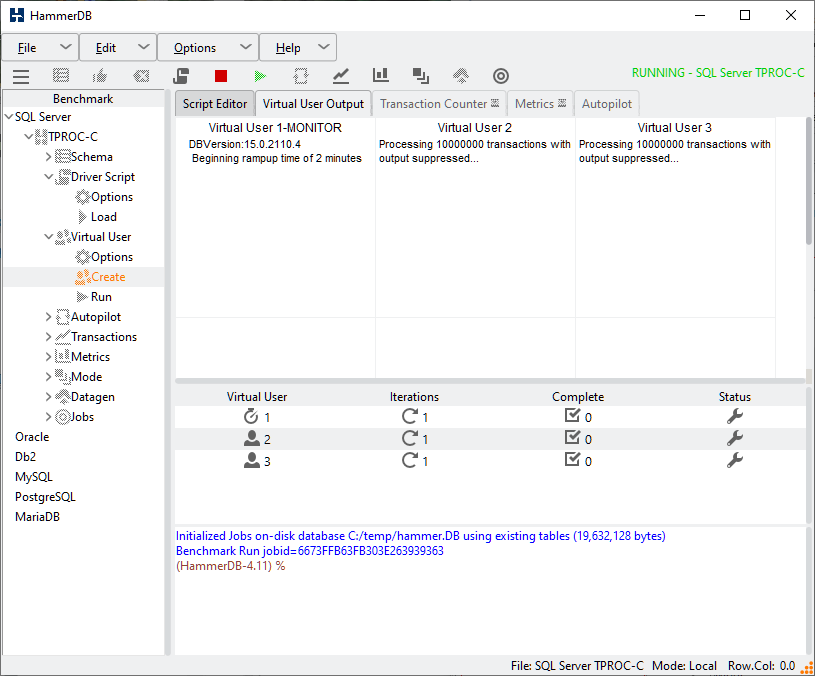Click the iterations cycle icon for user 1

[x=410, y=416]
